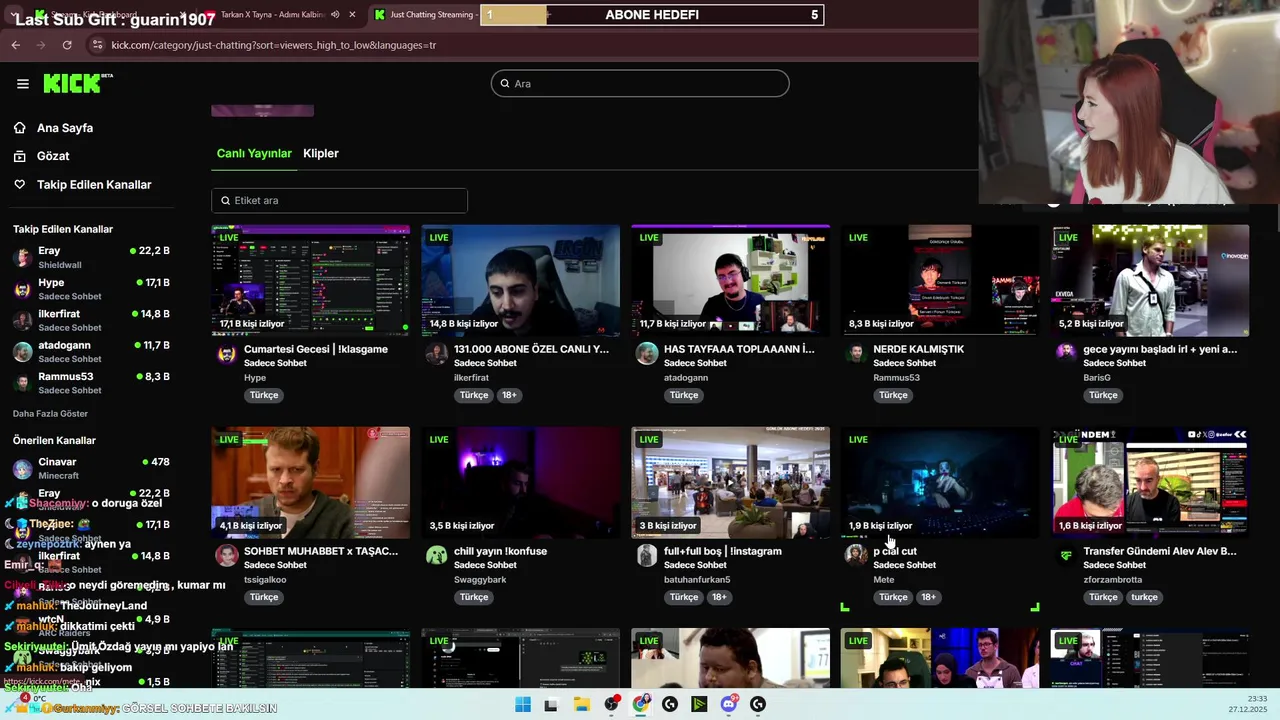Switch to Klipler tab
Viewport: 1280px width, 720px height.
[x=321, y=154]
